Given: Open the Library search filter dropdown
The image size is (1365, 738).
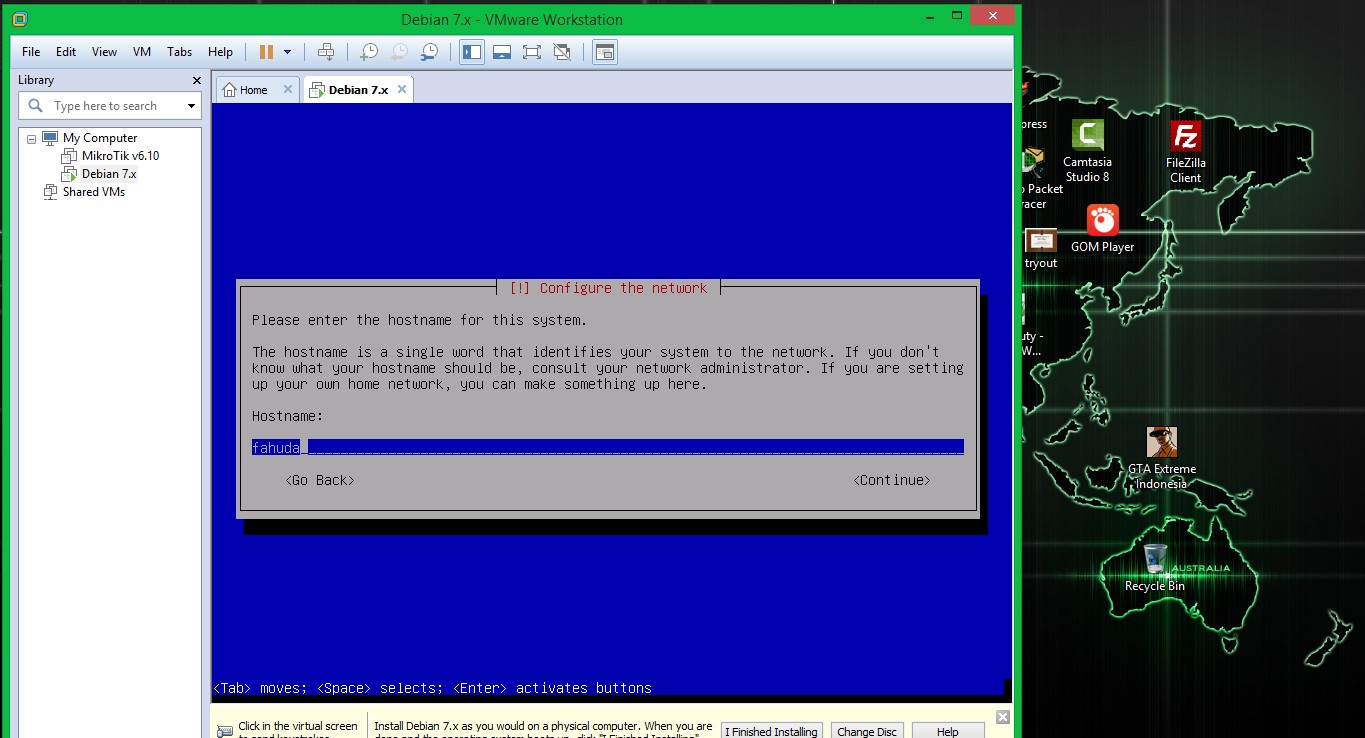Looking at the screenshot, I should [191, 106].
